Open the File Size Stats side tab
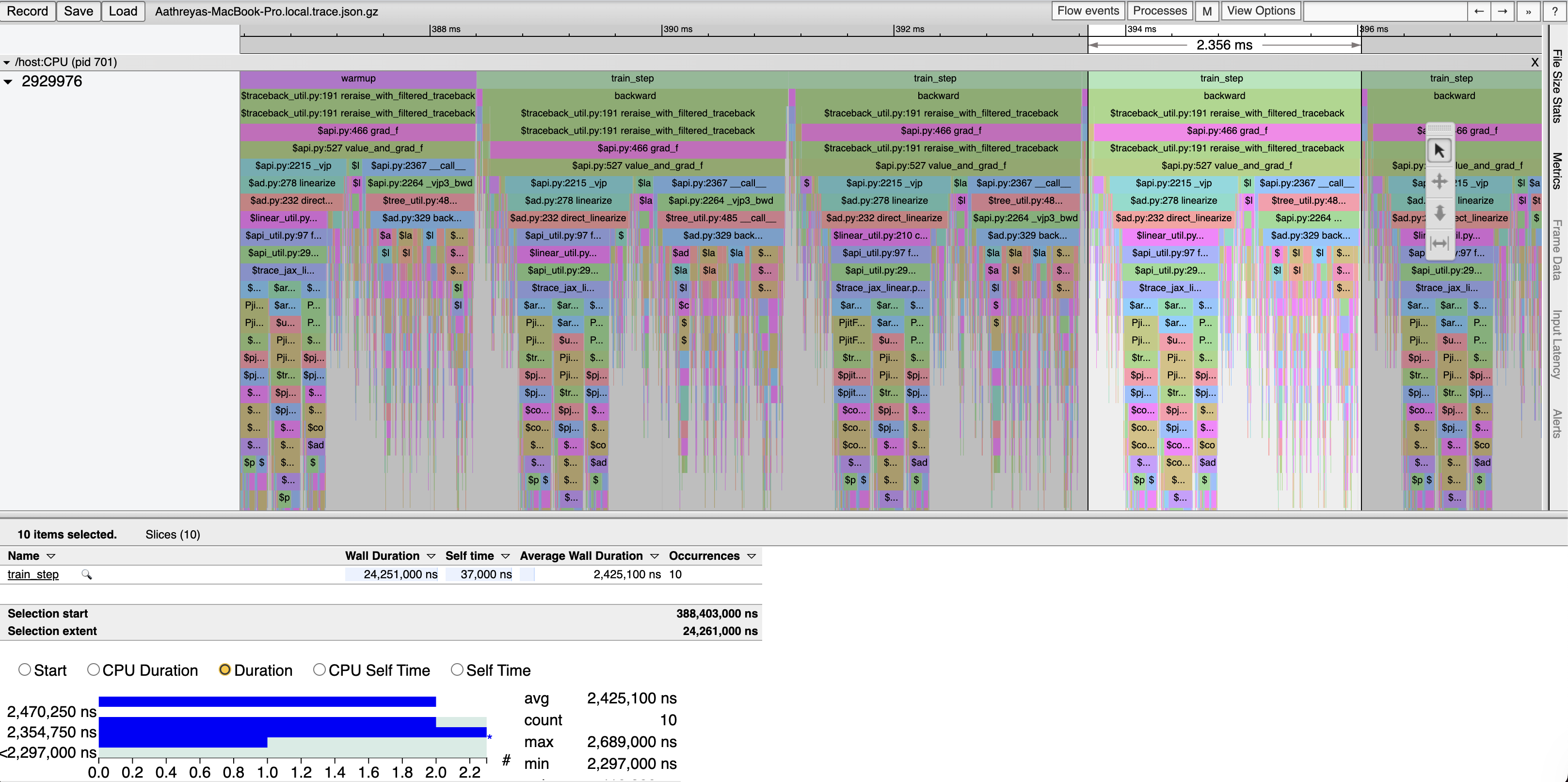The width and height of the screenshot is (1568, 782). point(1557,86)
